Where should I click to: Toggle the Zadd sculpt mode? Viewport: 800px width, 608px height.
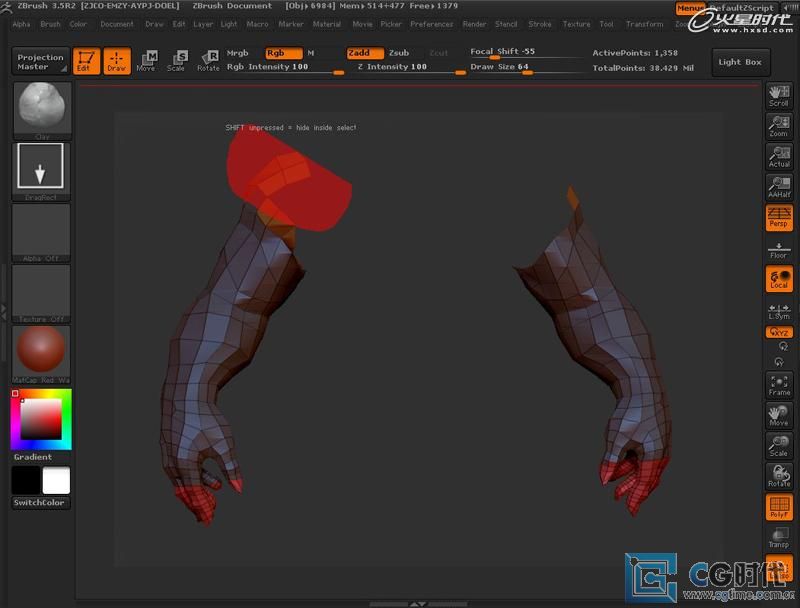click(x=365, y=53)
